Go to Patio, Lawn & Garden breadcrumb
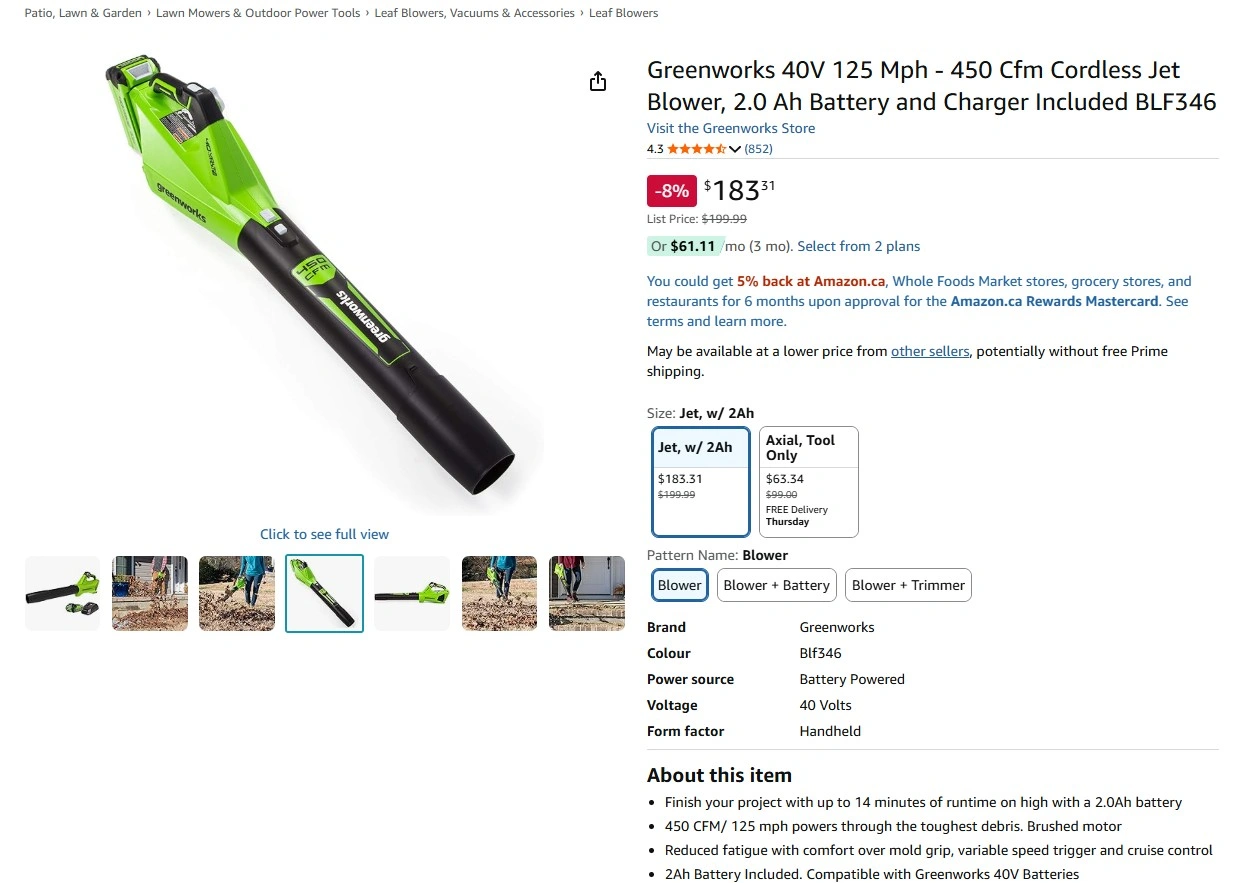 (x=83, y=13)
